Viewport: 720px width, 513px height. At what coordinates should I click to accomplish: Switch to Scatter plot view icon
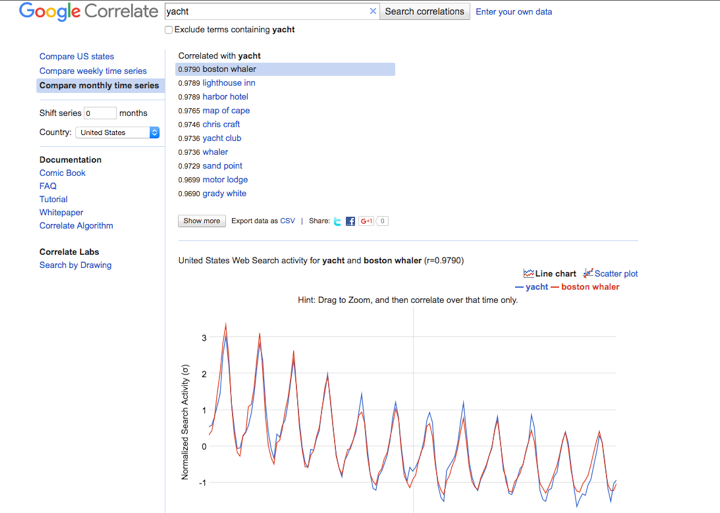tap(589, 273)
